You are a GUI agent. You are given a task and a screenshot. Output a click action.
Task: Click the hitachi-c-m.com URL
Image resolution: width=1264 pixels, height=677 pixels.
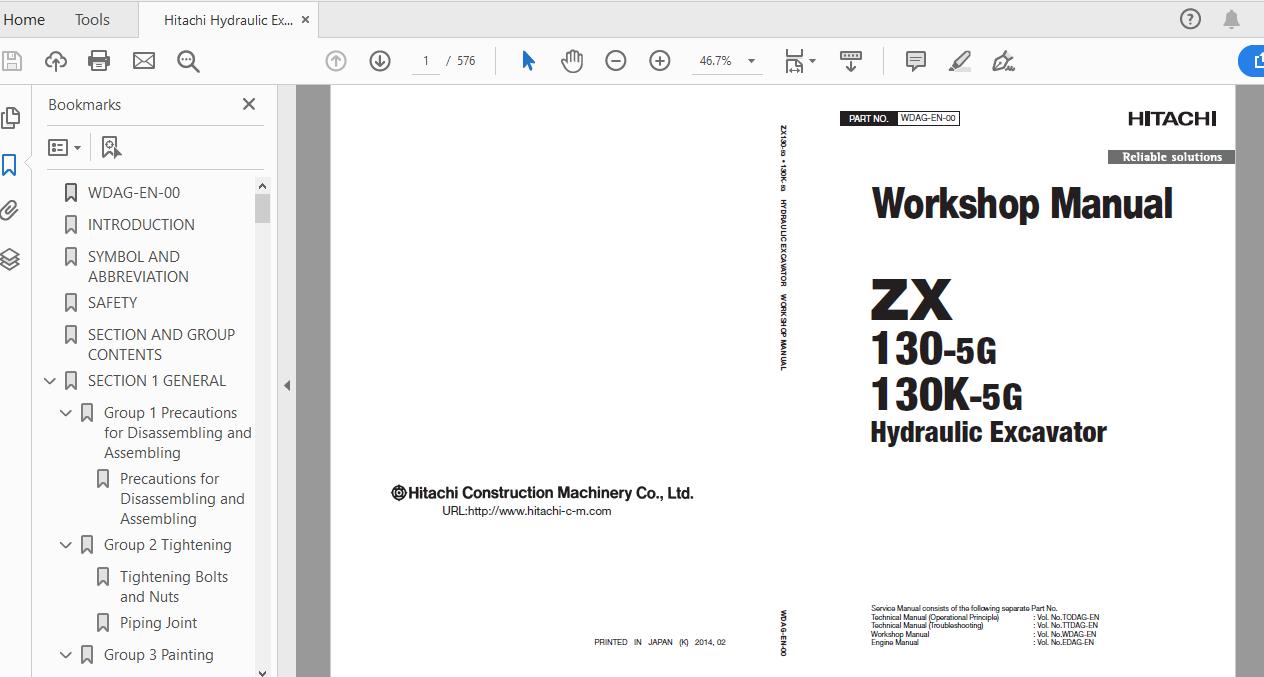point(527,511)
